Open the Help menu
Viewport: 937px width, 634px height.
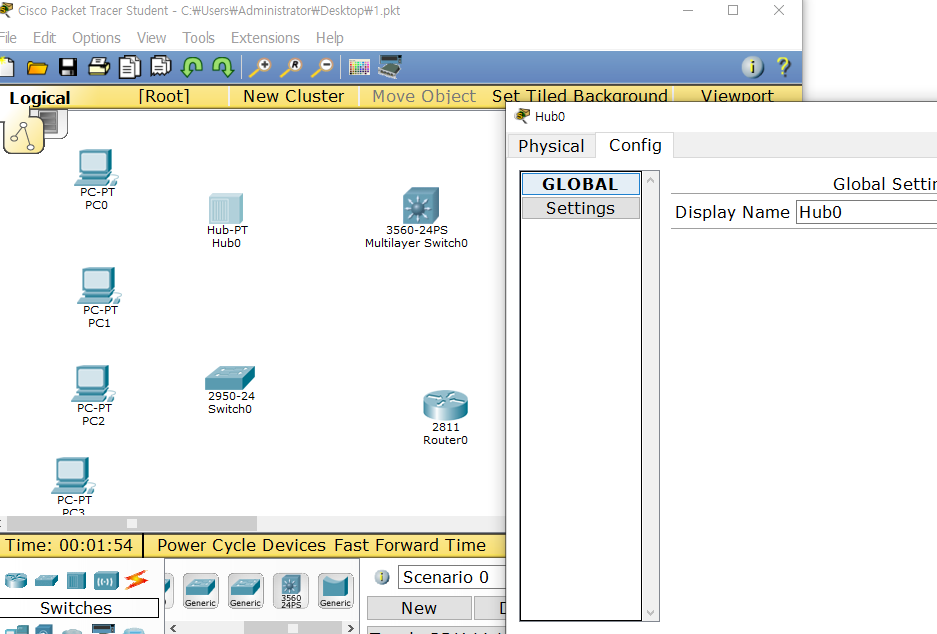pos(330,38)
